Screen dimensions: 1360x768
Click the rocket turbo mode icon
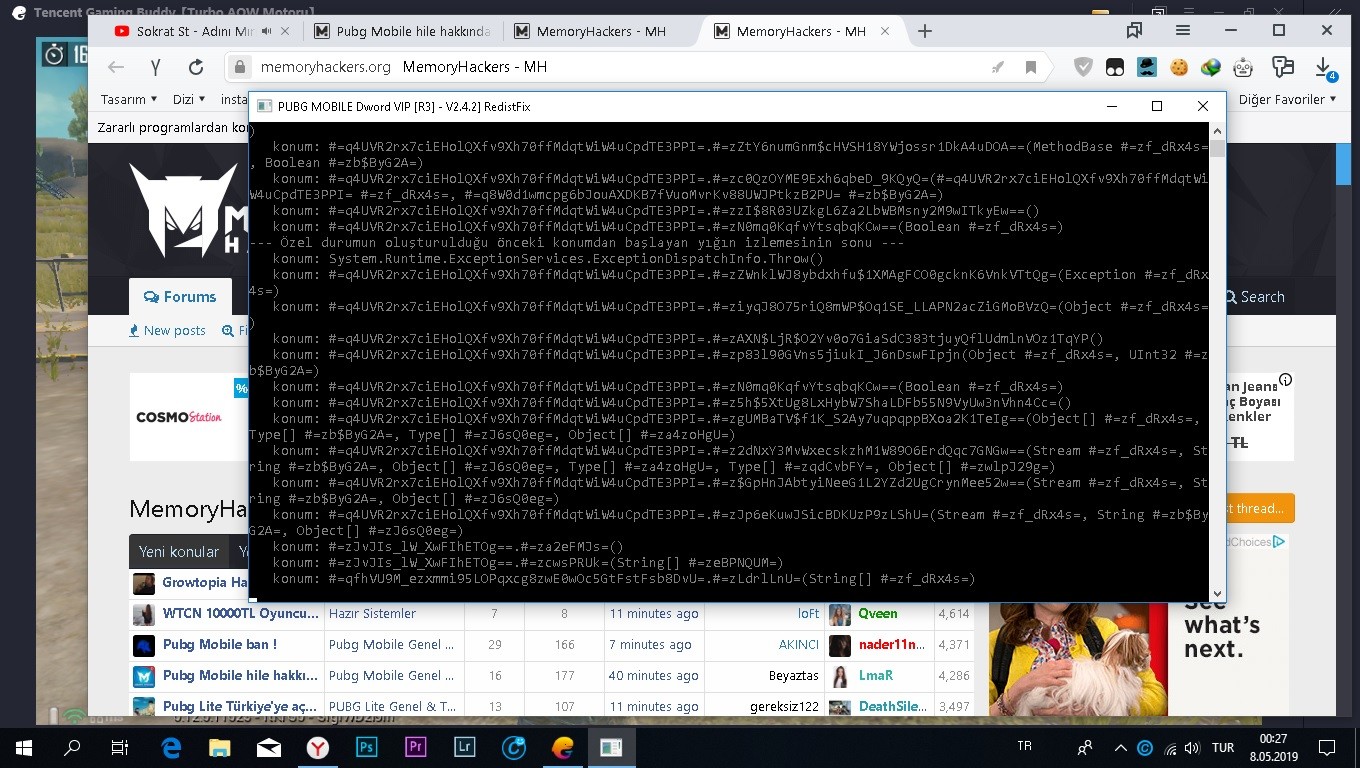point(998,67)
